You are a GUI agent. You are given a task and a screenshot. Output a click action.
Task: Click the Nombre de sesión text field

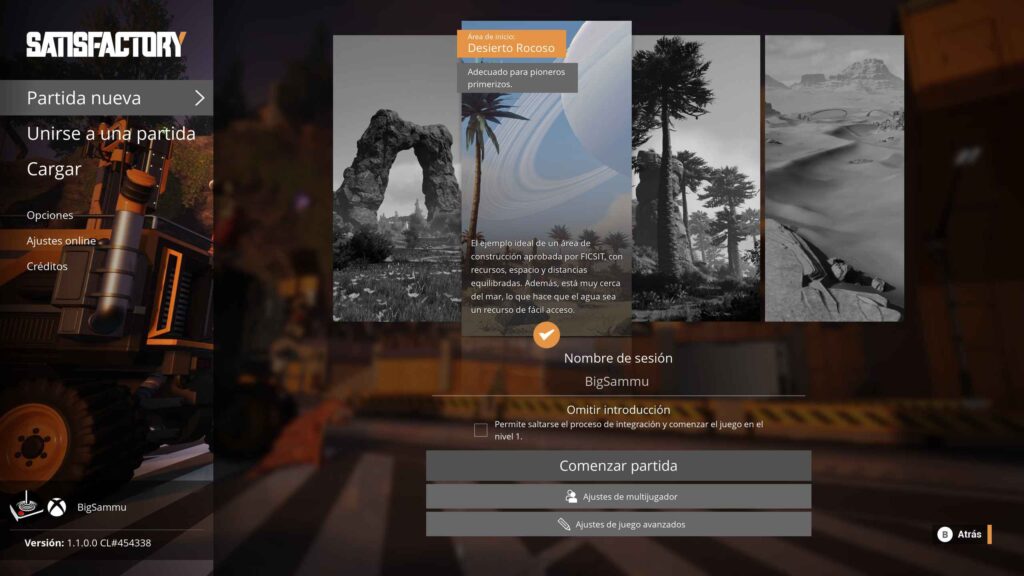[x=617, y=381]
